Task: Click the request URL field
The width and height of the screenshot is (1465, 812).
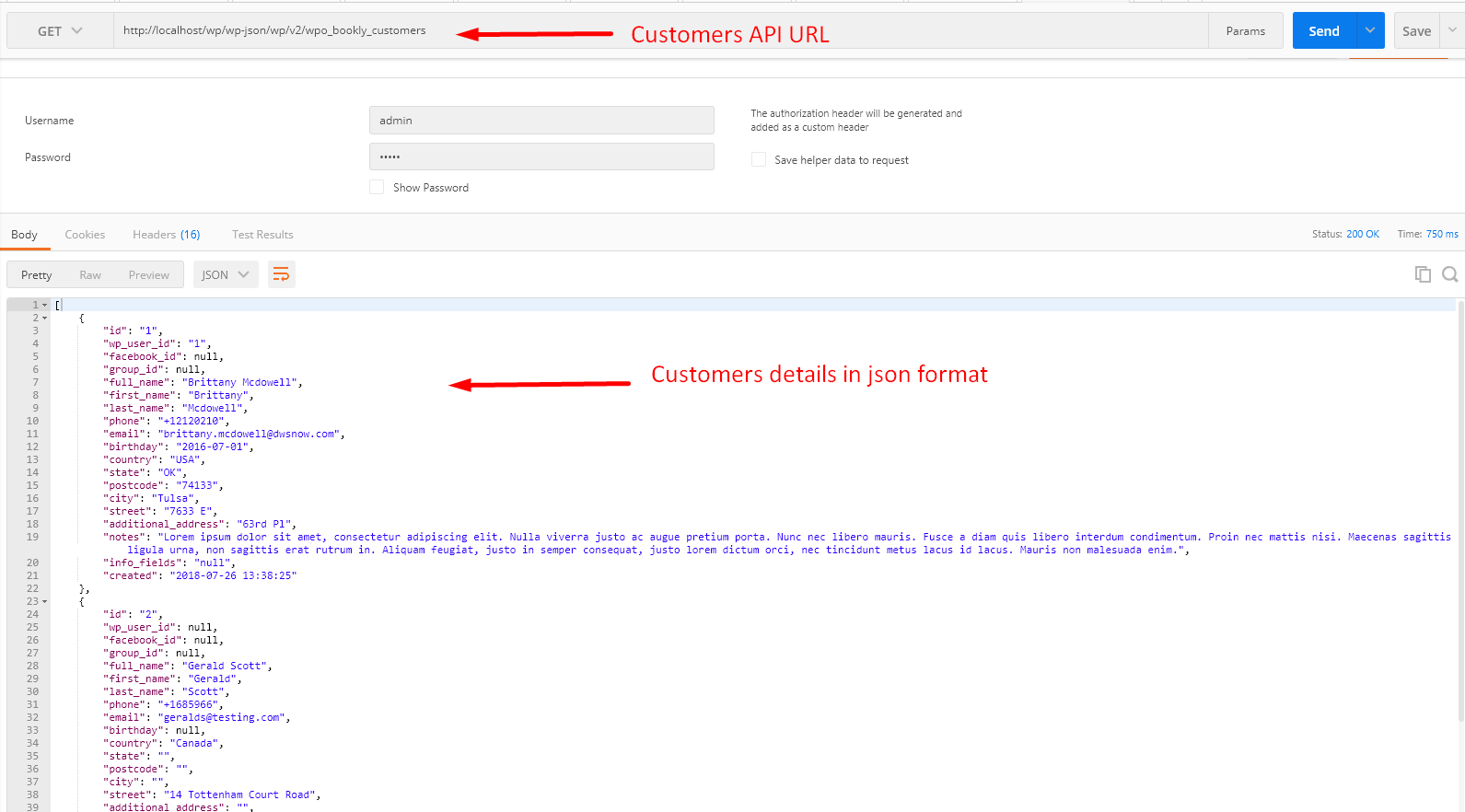Action: [x=660, y=31]
